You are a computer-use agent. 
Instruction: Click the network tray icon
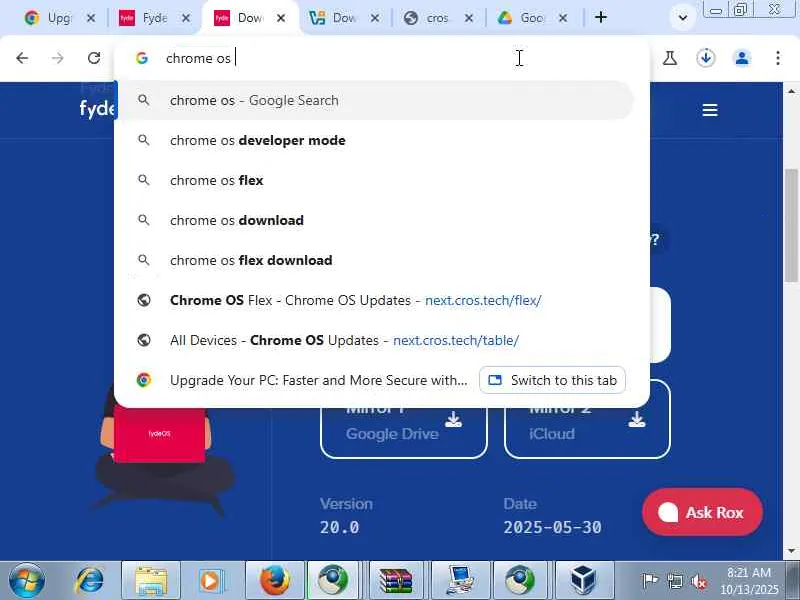tap(674, 581)
